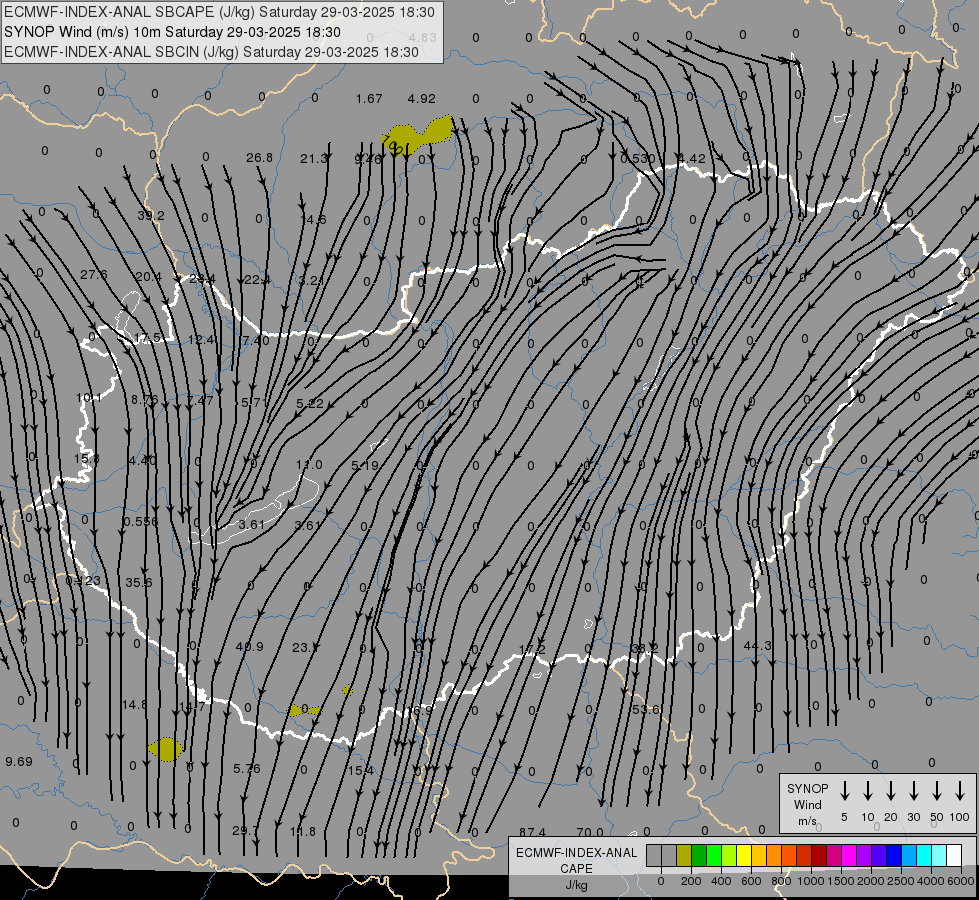Click the large olive CAPE patch on northern border
The height and width of the screenshot is (900, 979).
tap(417, 136)
